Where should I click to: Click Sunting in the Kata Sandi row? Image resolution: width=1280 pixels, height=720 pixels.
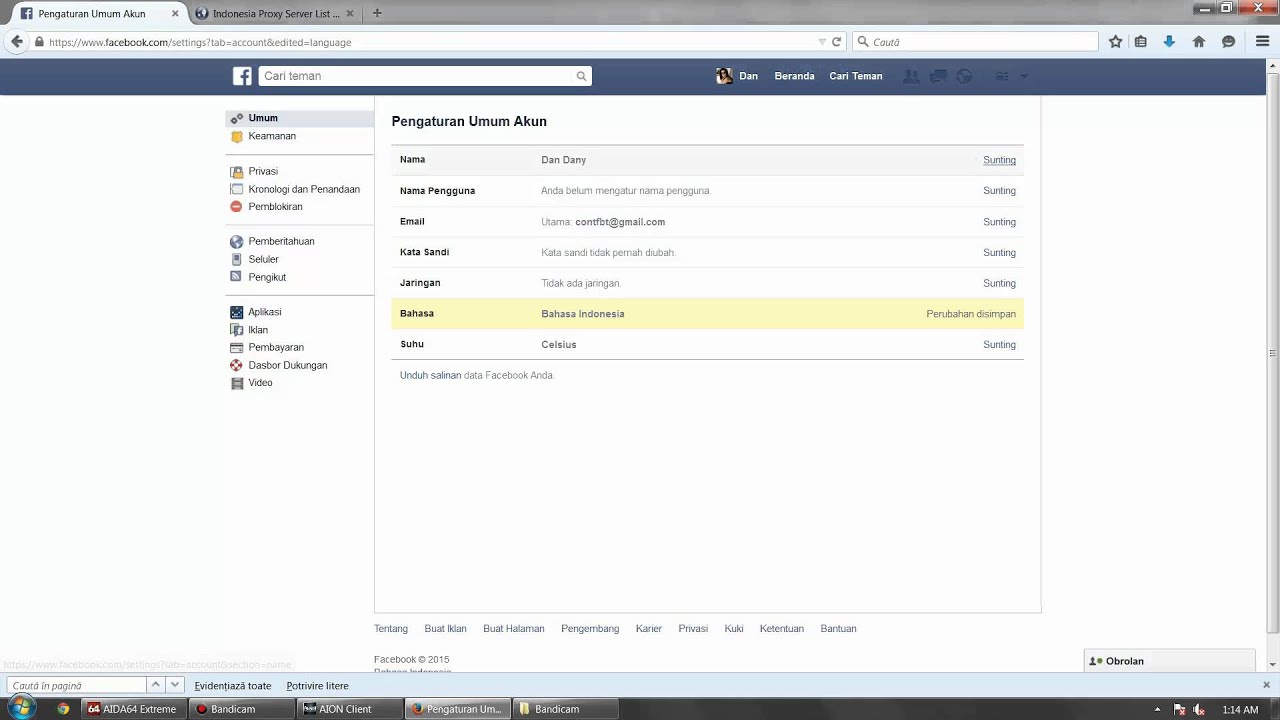coord(999,253)
